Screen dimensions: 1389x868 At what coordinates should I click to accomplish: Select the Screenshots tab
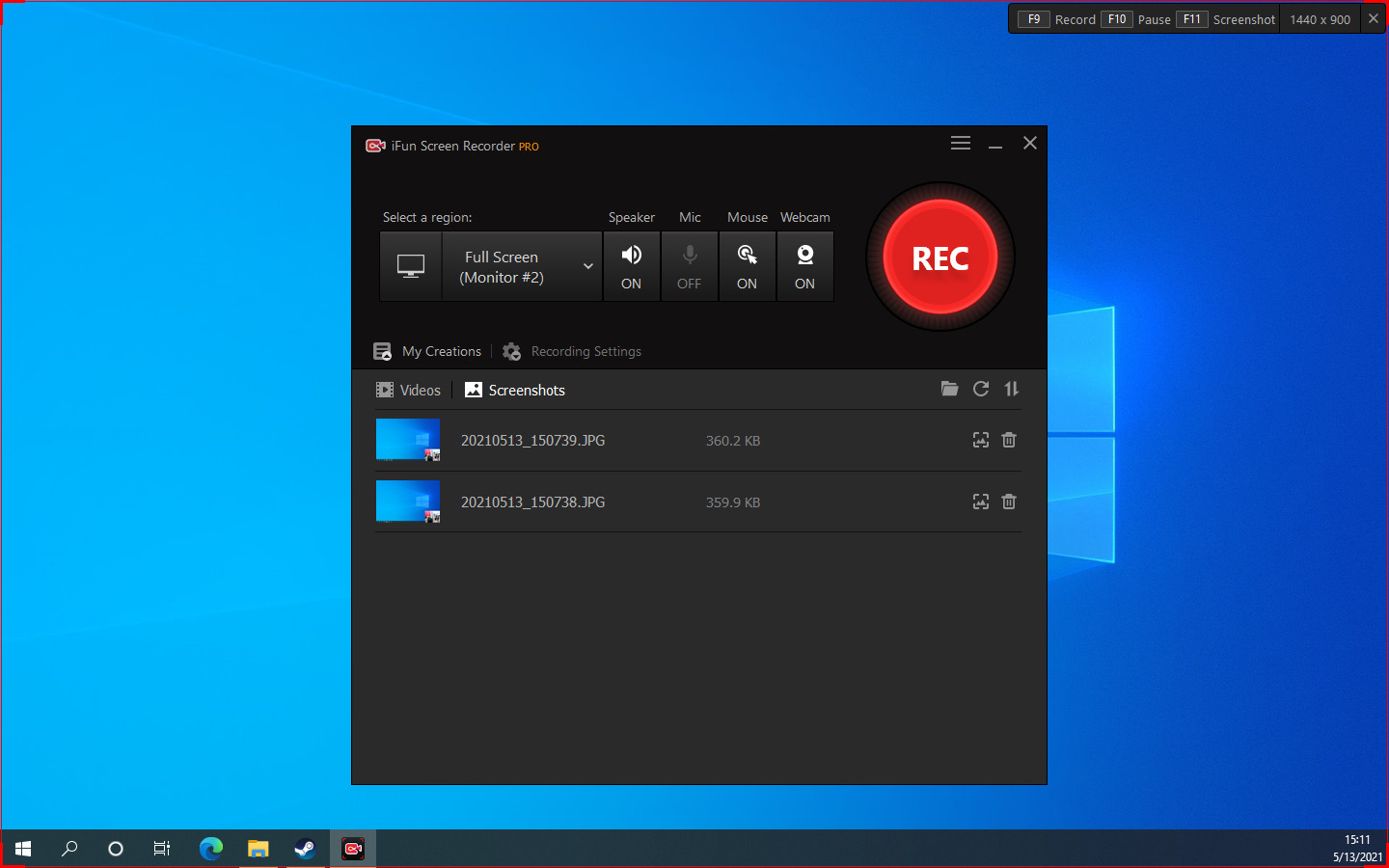click(515, 390)
